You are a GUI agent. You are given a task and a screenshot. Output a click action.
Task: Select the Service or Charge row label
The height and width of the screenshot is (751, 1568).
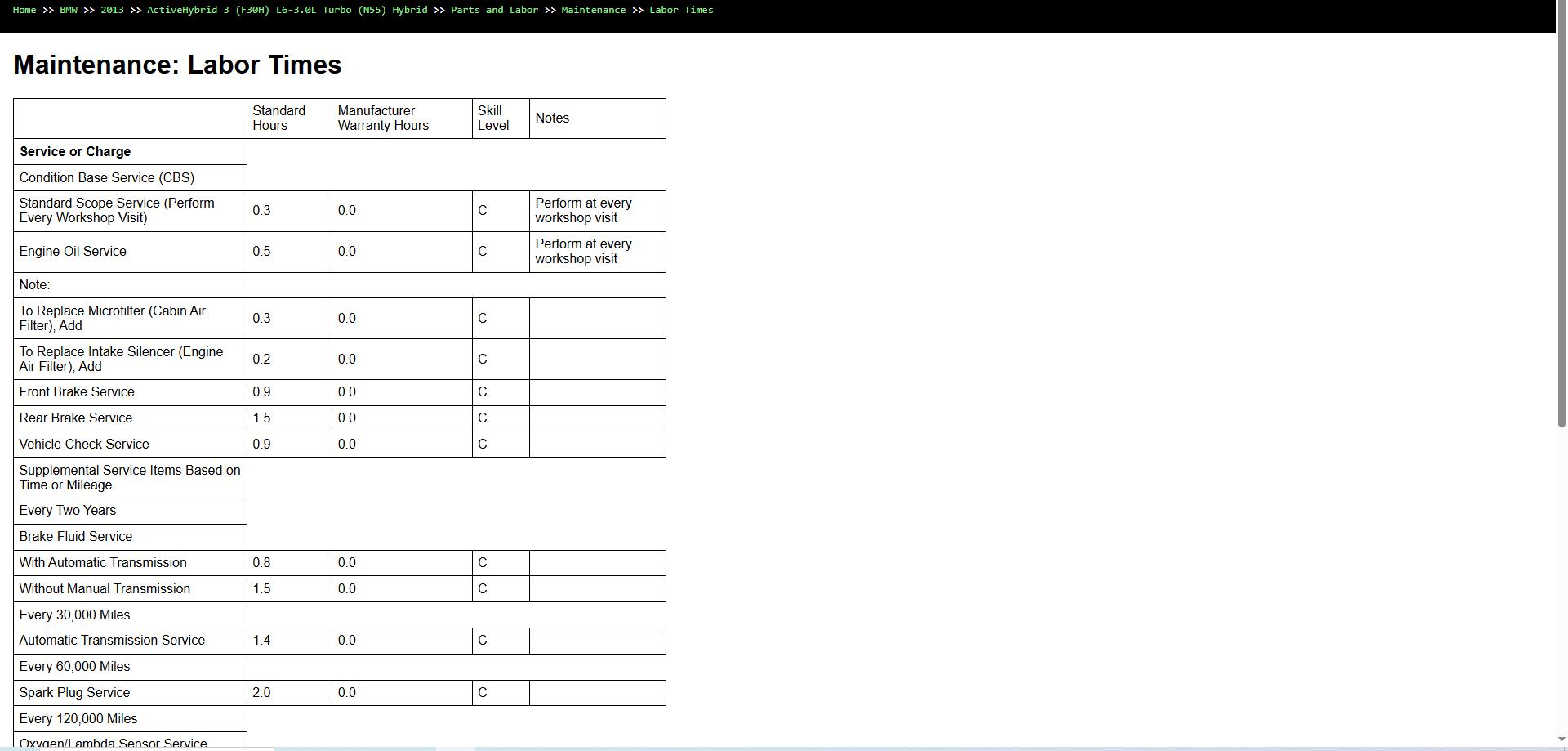pos(130,152)
